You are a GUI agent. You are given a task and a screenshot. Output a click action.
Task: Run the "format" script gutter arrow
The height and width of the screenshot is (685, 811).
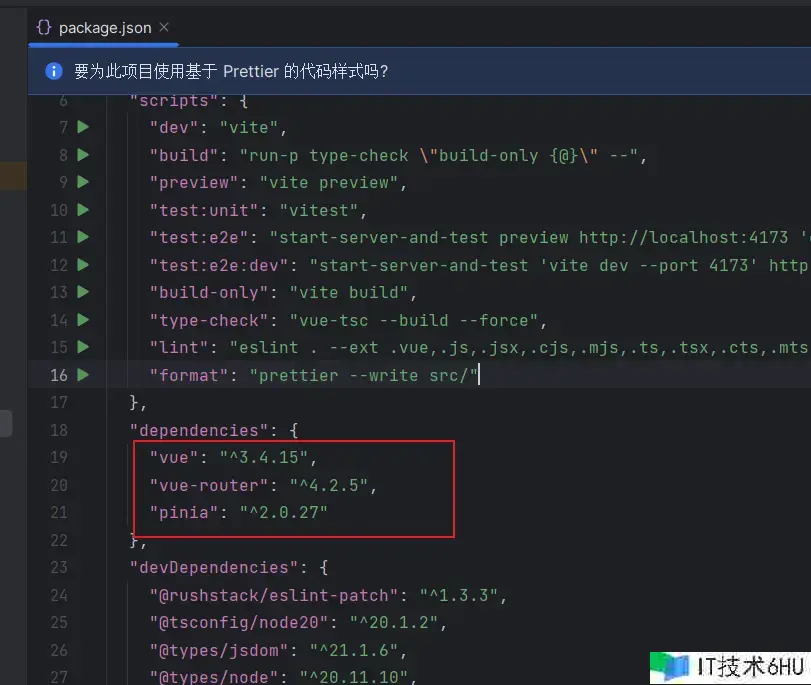(x=83, y=375)
